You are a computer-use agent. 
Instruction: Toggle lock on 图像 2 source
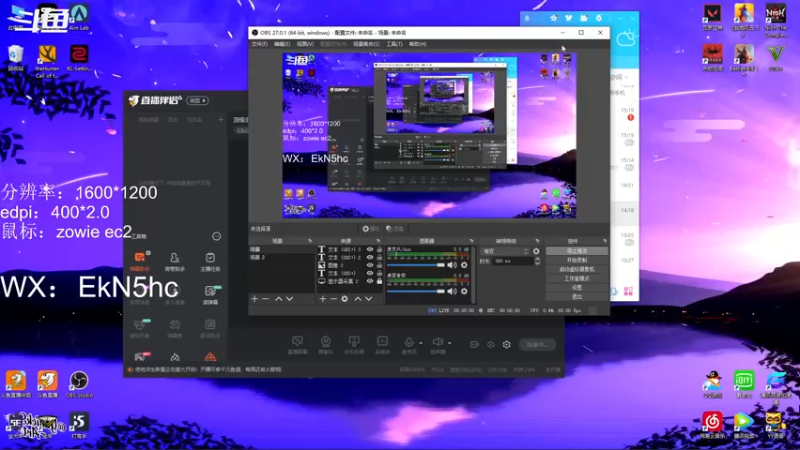click(379, 265)
